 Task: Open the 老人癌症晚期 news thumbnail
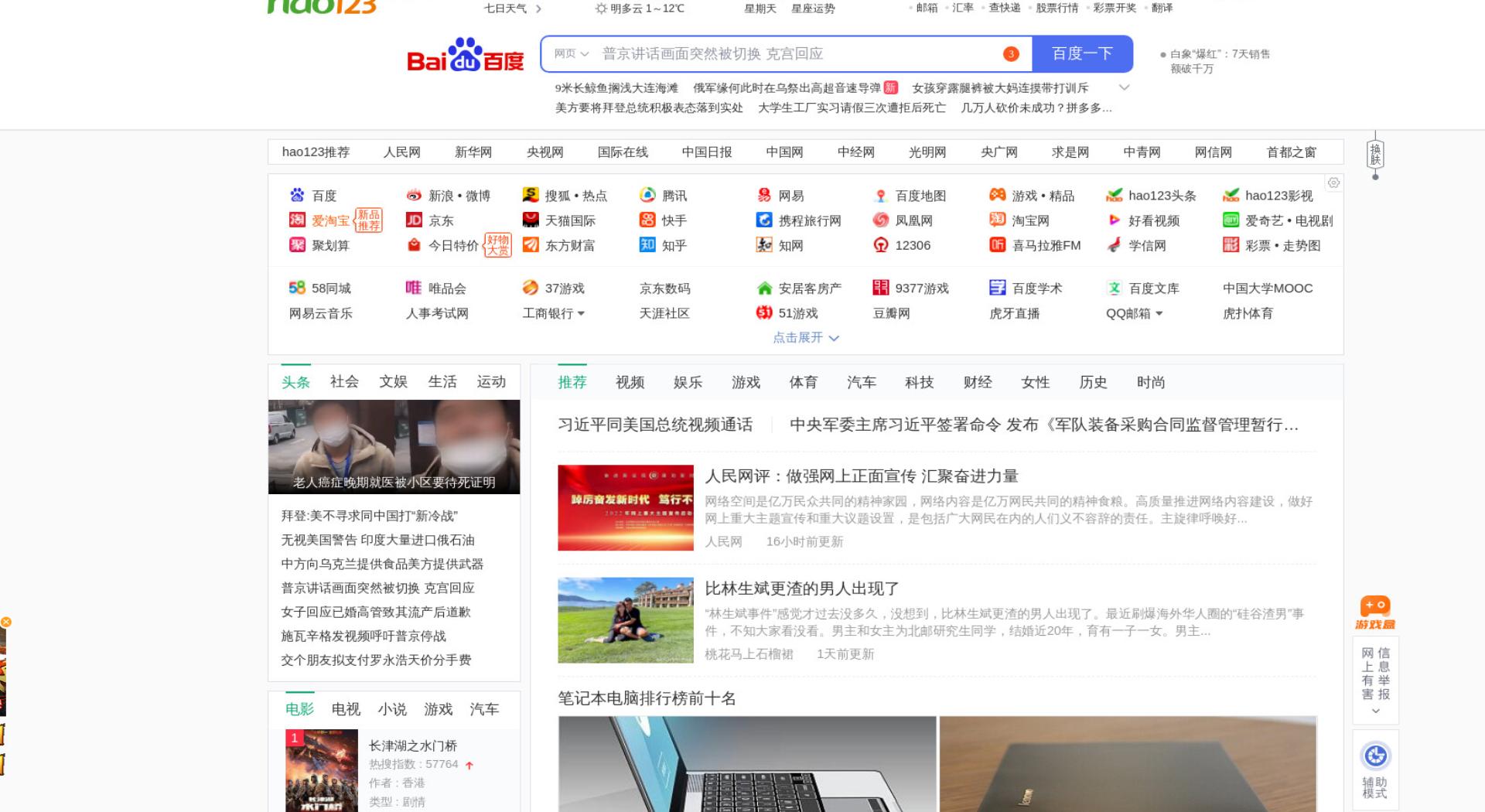(394, 446)
